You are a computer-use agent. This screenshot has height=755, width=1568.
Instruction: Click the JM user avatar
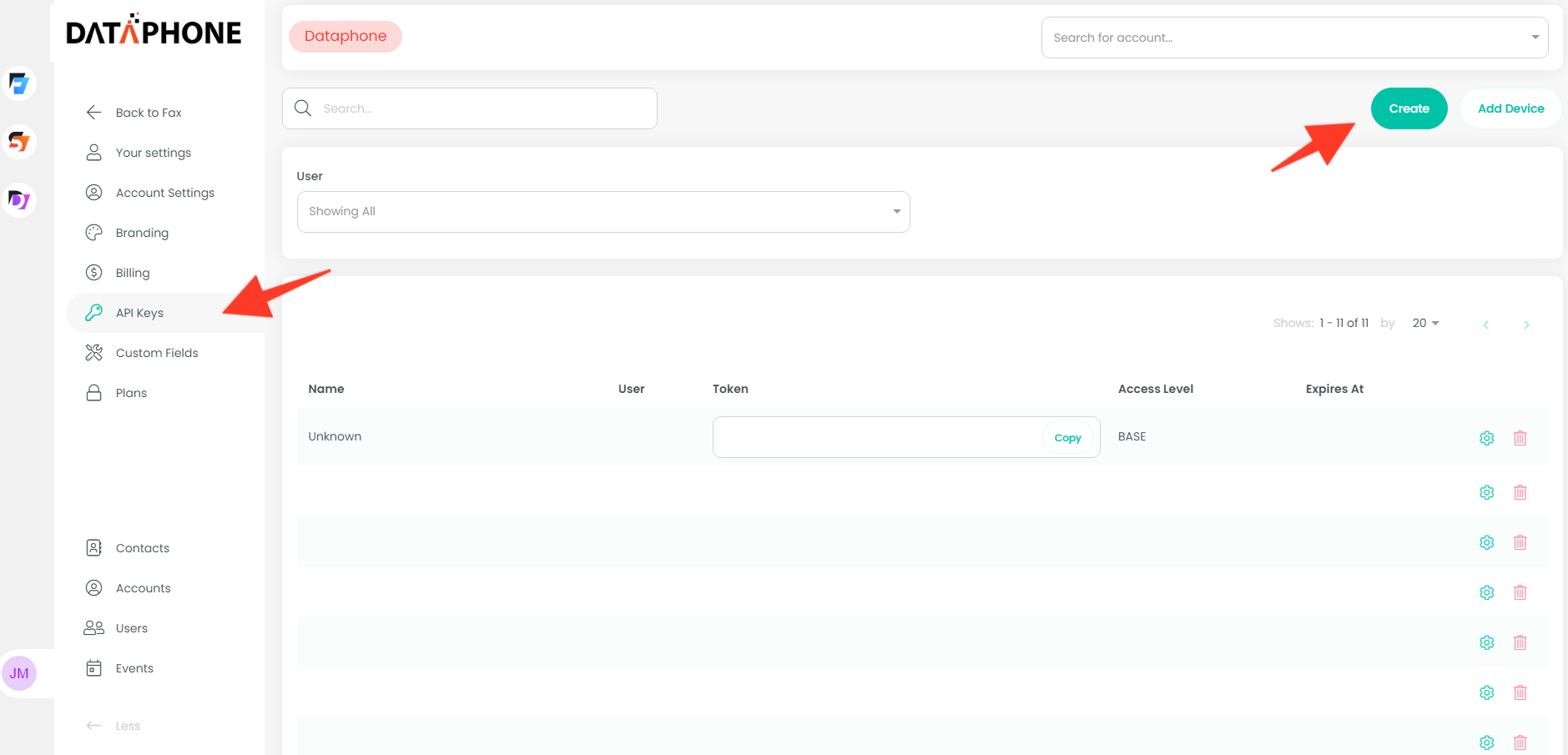click(19, 673)
